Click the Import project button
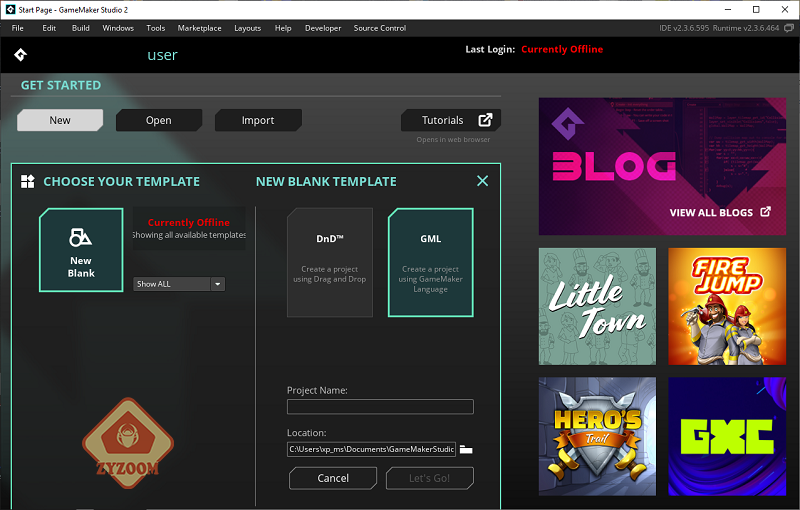The height and width of the screenshot is (510, 800). tap(258, 120)
